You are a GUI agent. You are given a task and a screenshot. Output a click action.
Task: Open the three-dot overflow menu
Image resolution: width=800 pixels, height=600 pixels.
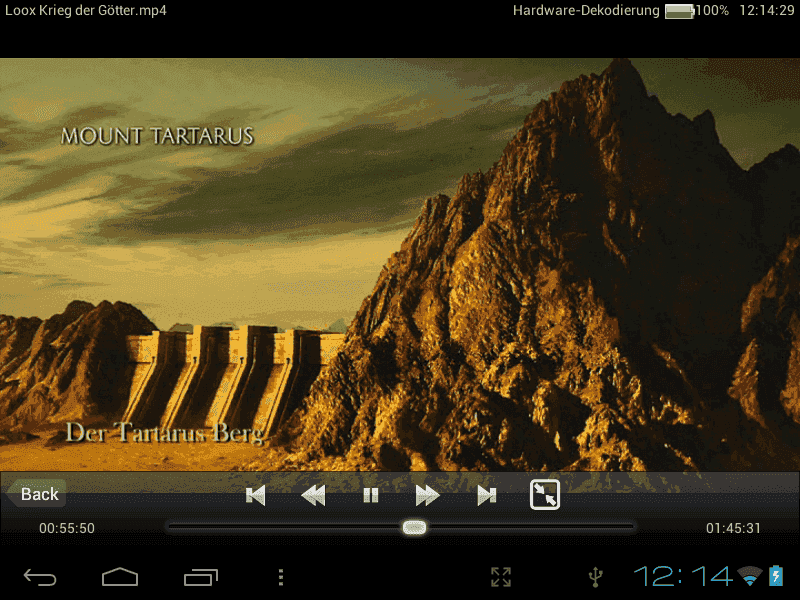click(281, 577)
